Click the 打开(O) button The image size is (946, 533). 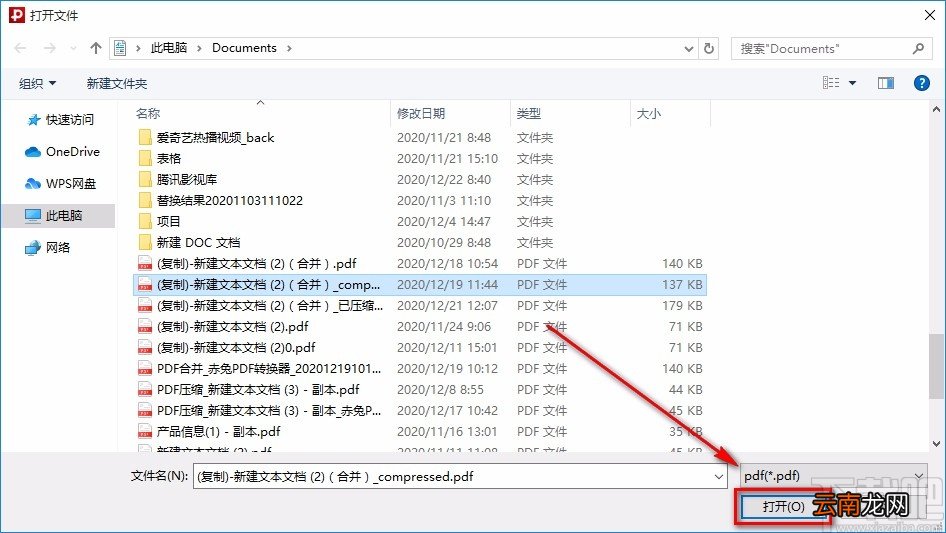pos(783,507)
